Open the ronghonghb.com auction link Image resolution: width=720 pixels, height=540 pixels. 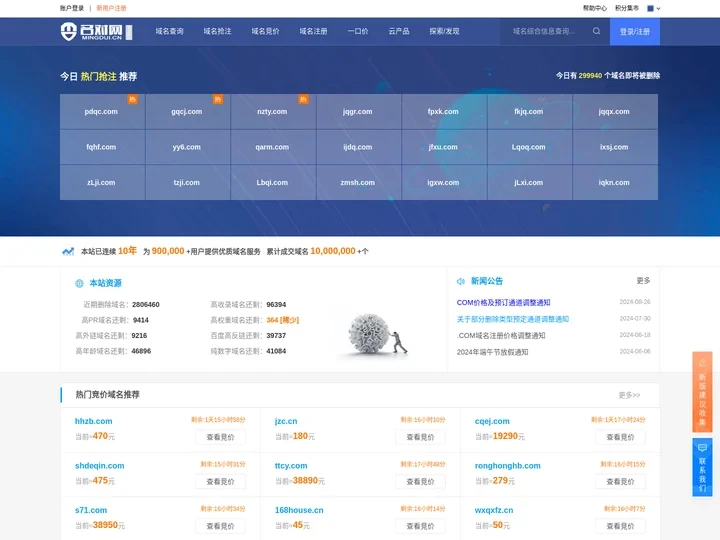[507, 466]
